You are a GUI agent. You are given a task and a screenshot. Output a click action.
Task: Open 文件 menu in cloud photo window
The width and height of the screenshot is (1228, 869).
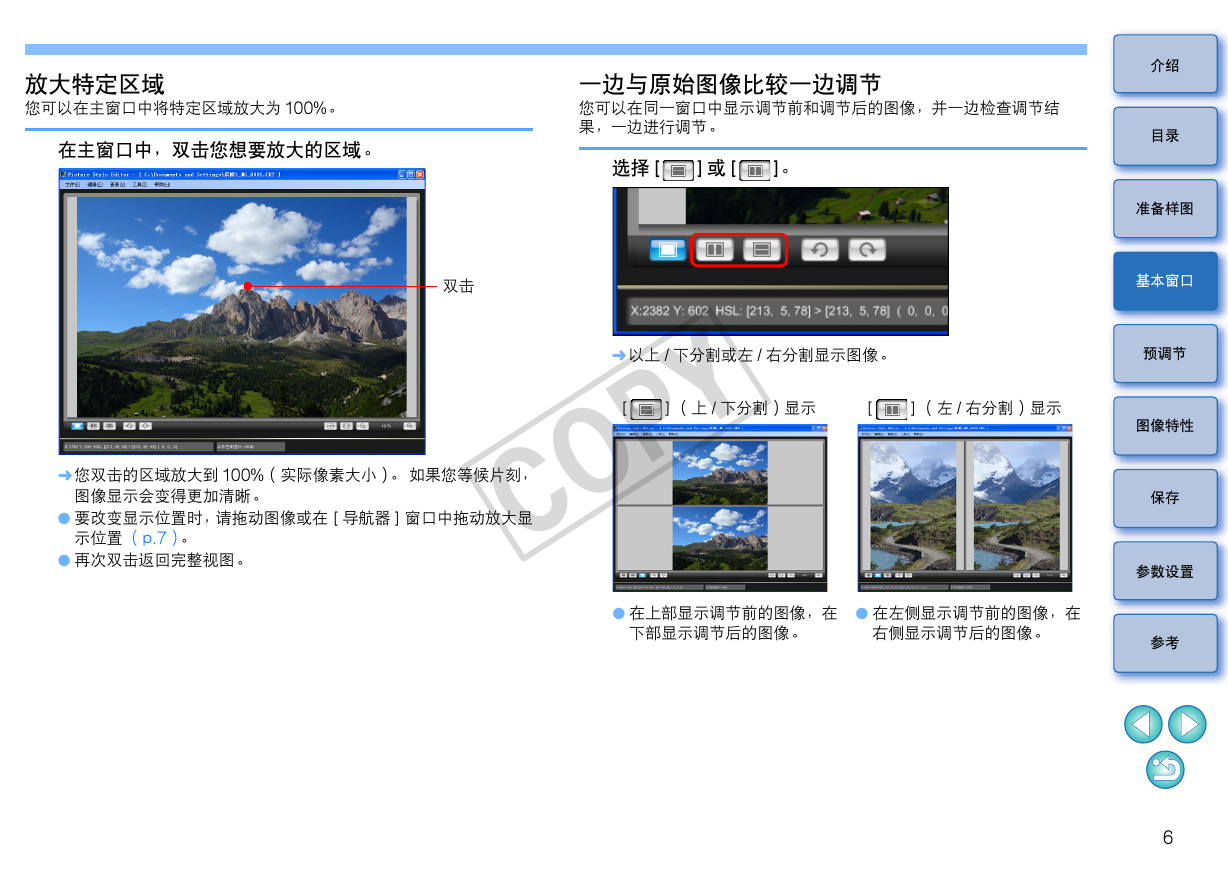tap(72, 184)
